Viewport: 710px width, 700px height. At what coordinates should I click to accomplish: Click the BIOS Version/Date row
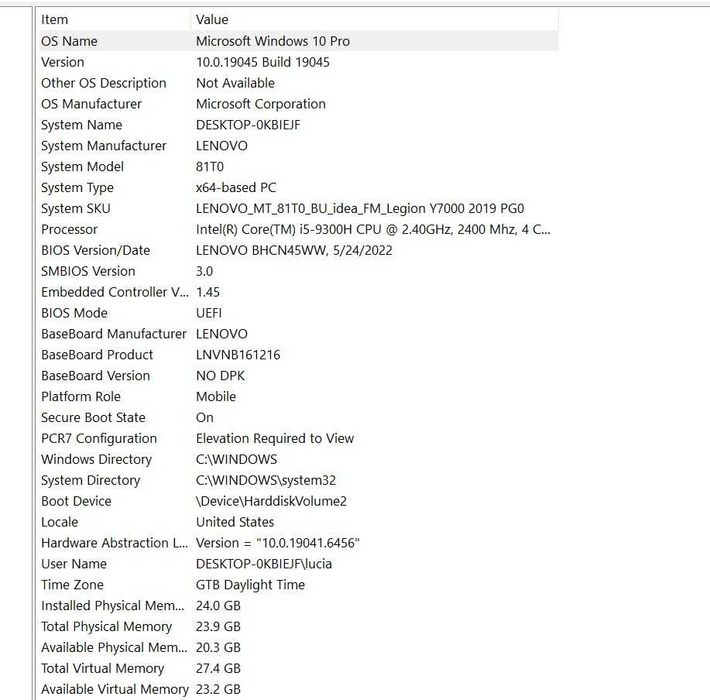tap(297, 250)
